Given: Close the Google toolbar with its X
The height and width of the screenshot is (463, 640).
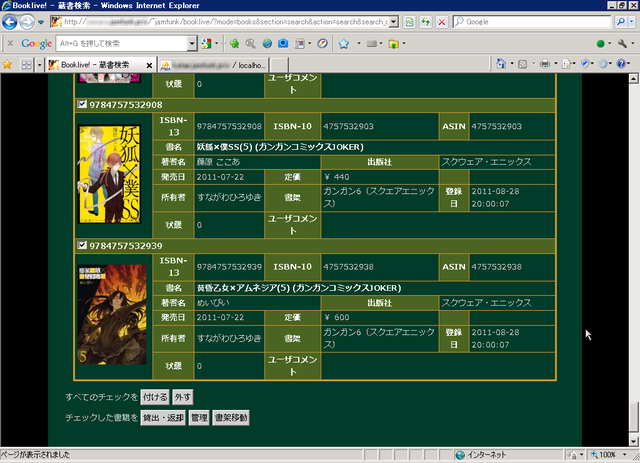Looking at the screenshot, I should (10, 43).
